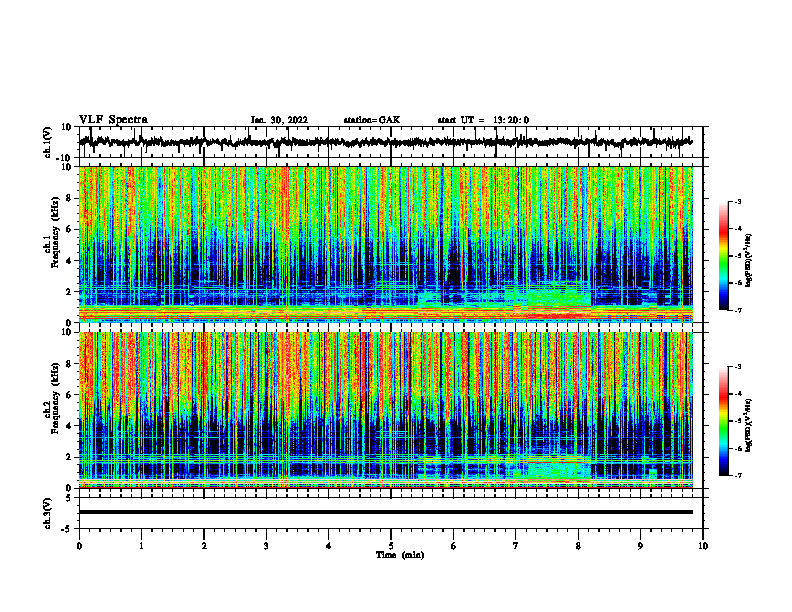Click the ch.1 spectrogram color bar
The image size is (792, 612).
pyautogui.click(x=723, y=256)
